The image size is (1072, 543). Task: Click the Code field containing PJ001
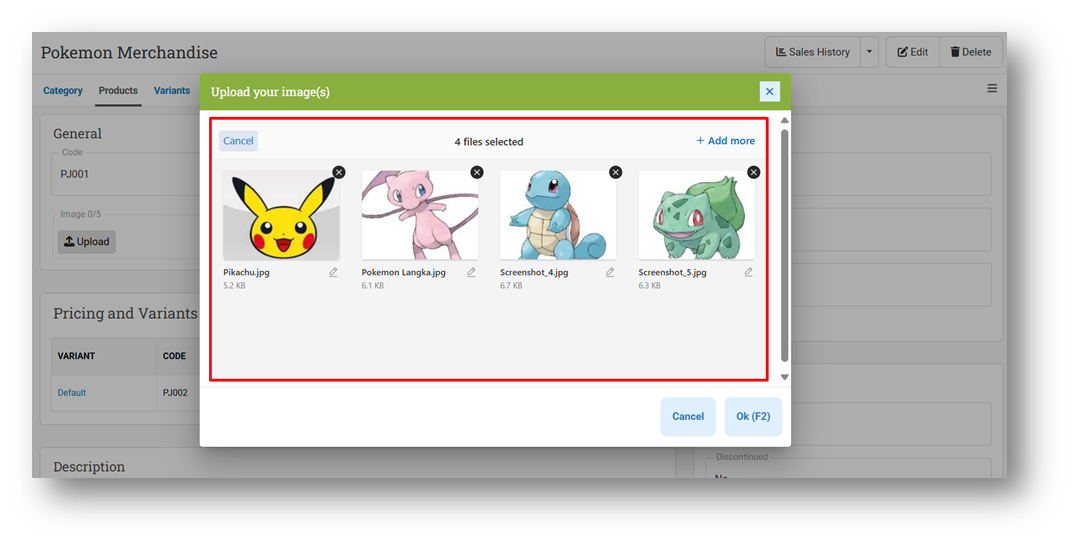pyautogui.click(x=124, y=174)
